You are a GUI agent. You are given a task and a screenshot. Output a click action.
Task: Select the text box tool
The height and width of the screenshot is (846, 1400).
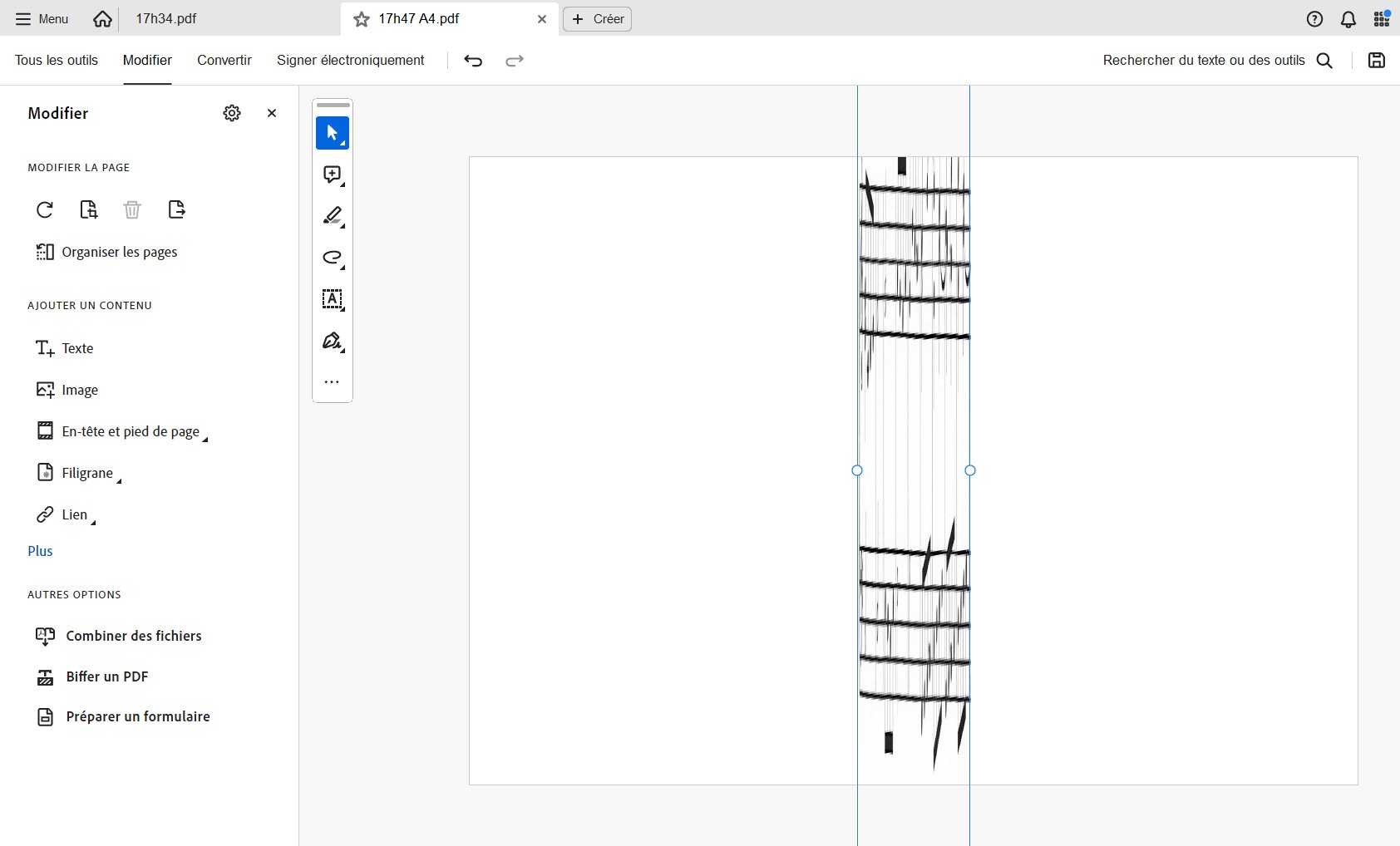click(x=332, y=300)
